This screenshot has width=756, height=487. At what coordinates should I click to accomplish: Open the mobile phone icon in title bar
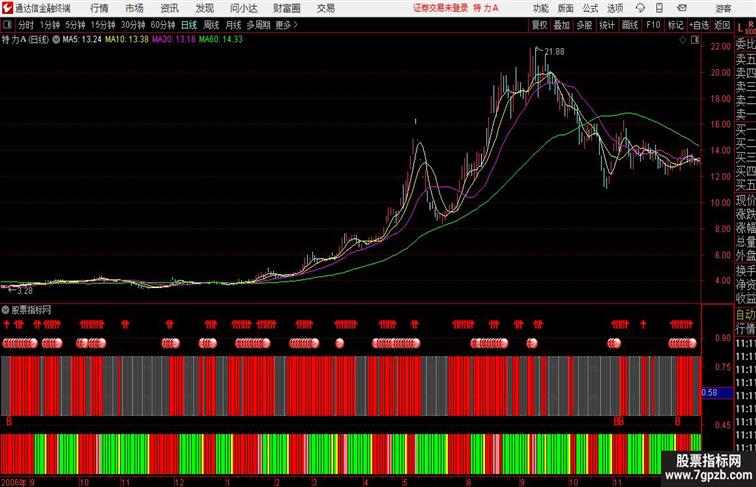660,8
